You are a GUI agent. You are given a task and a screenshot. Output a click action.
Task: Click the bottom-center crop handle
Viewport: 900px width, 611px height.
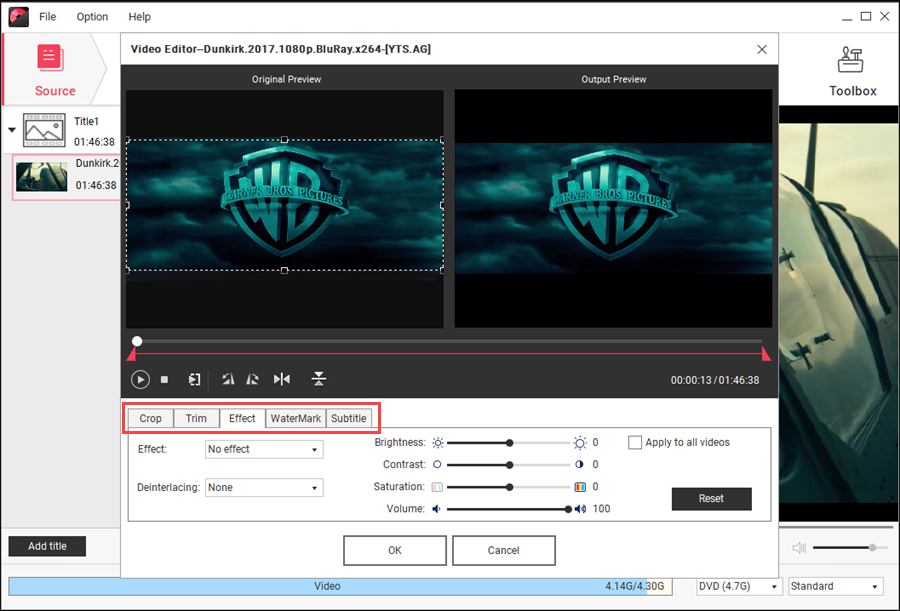(284, 270)
